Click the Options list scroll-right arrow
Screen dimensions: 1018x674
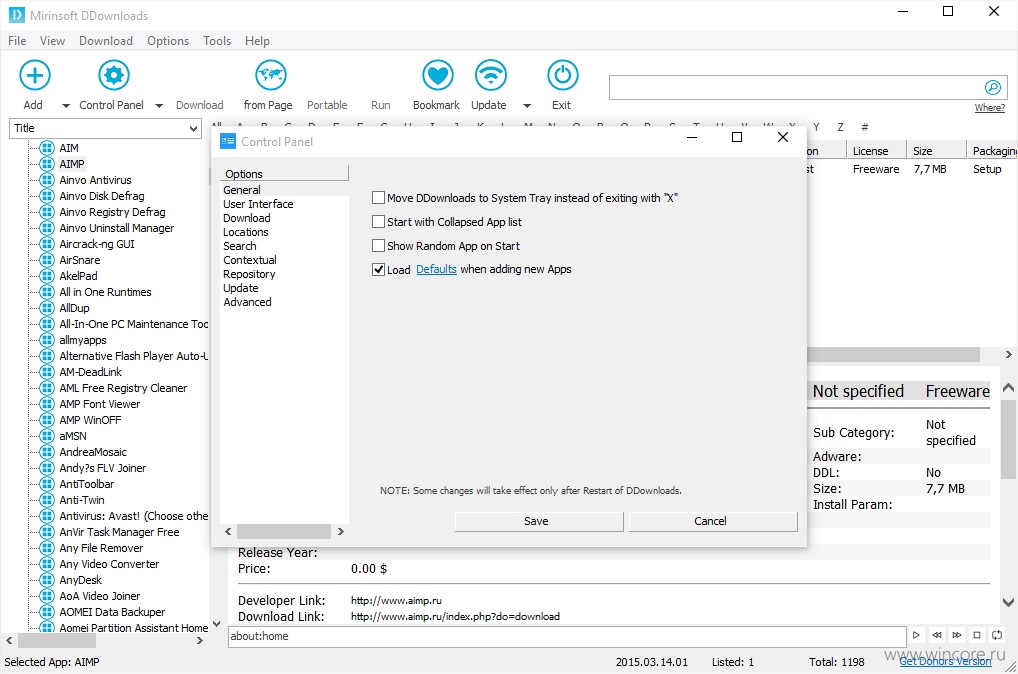pos(341,532)
